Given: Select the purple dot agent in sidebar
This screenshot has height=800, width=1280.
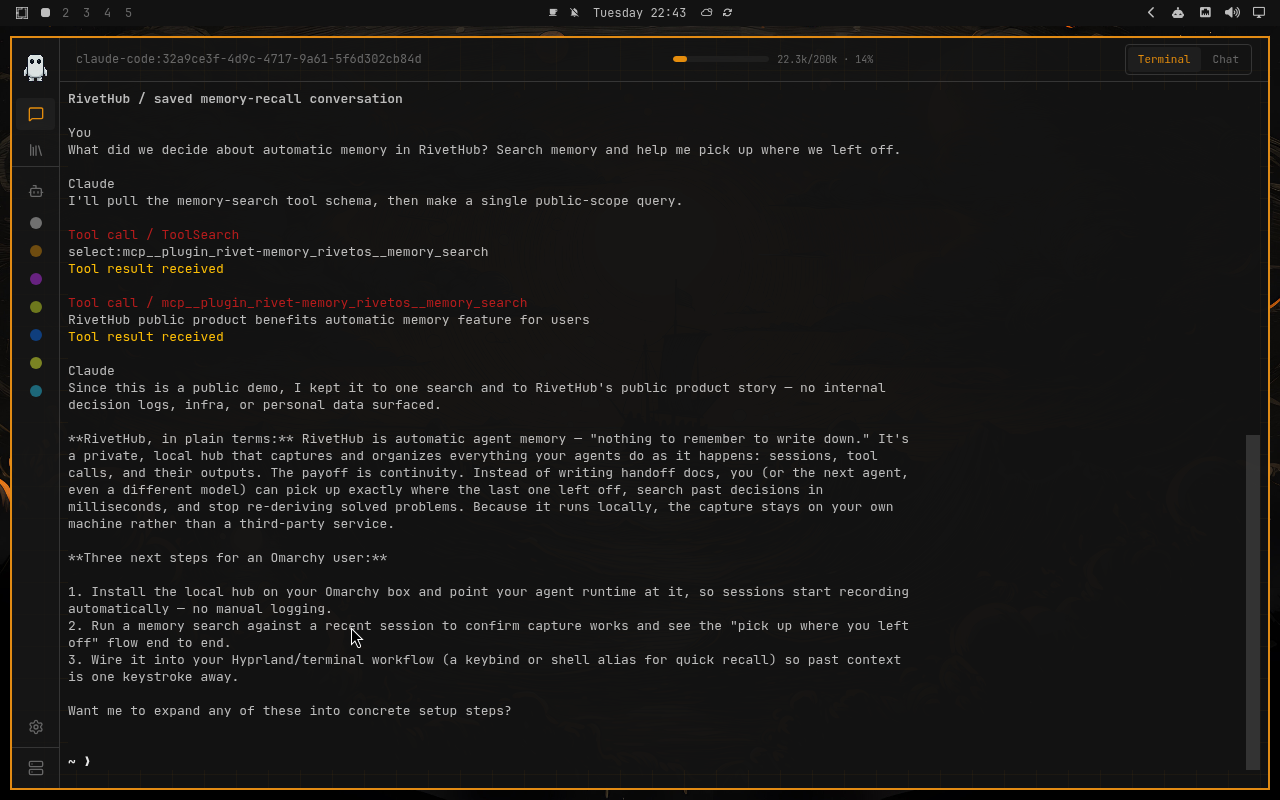Looking at the screenshot, I should (x=36, y=279).
